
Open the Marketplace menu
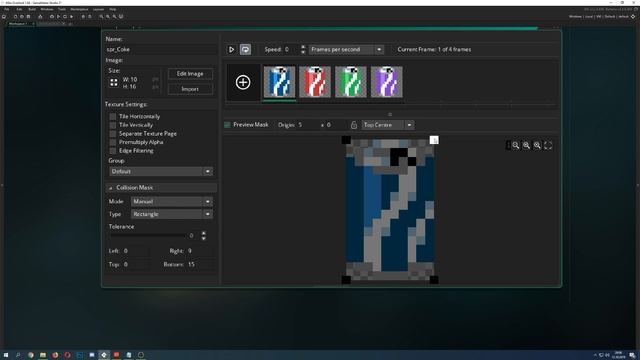pos(79,9)
